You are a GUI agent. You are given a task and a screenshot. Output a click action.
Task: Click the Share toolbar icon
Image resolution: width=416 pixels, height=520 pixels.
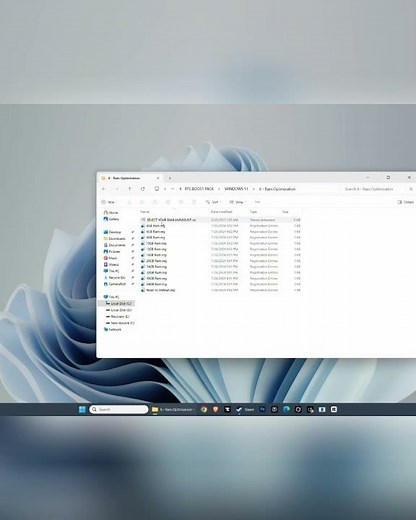(x=181, y=202)
